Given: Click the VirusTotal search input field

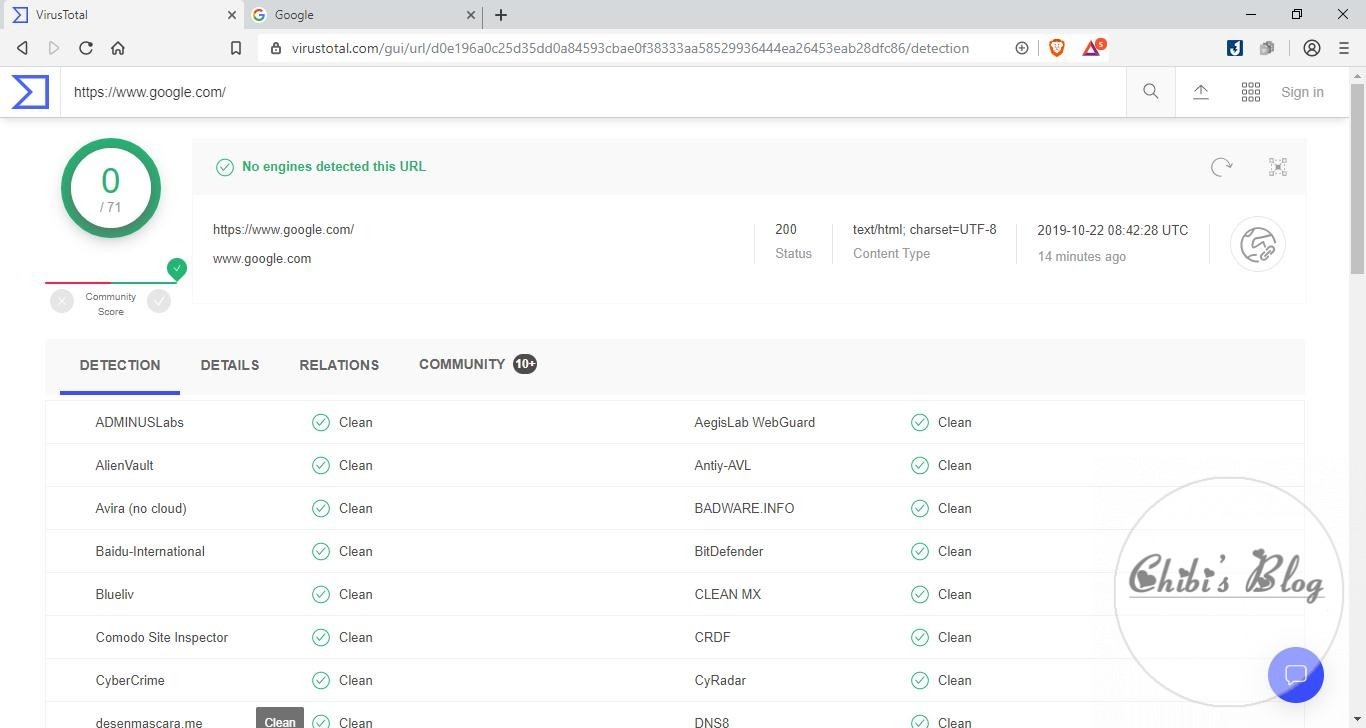Looking at the screenshot, I should tap(593, 92).
